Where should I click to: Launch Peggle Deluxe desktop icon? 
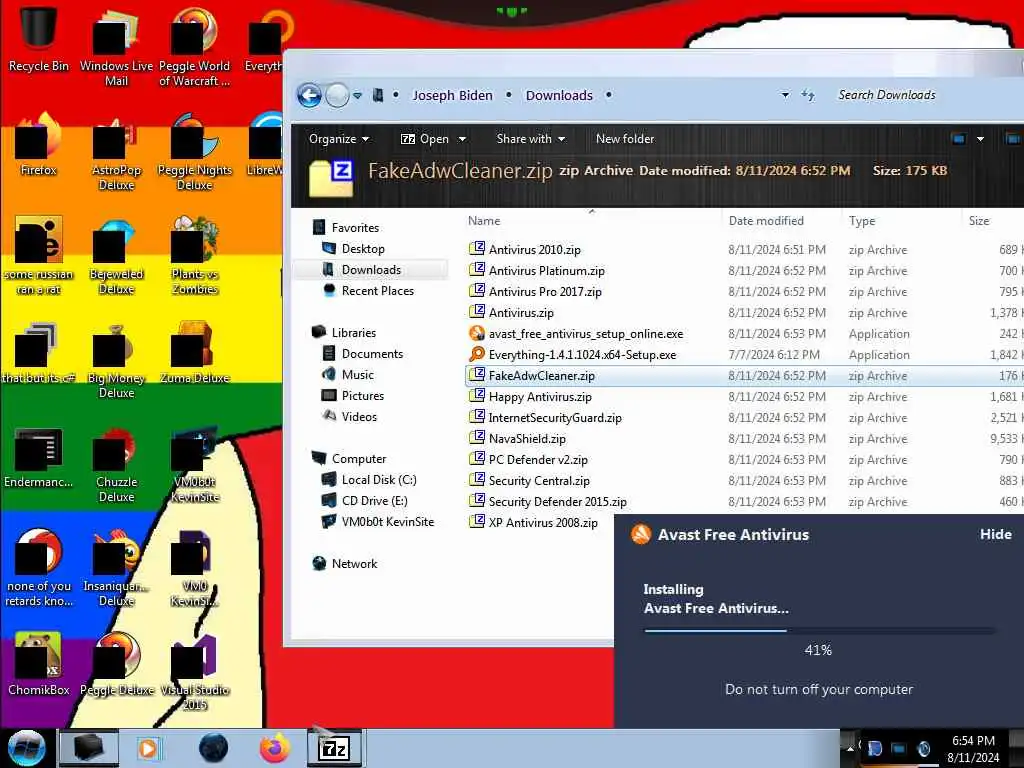point(116,664)
